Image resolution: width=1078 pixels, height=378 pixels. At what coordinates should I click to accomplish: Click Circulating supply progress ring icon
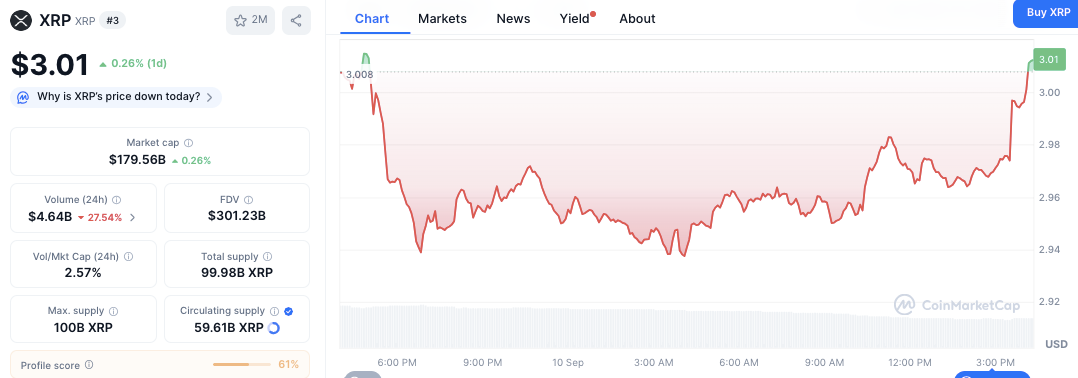pos(274,328)
